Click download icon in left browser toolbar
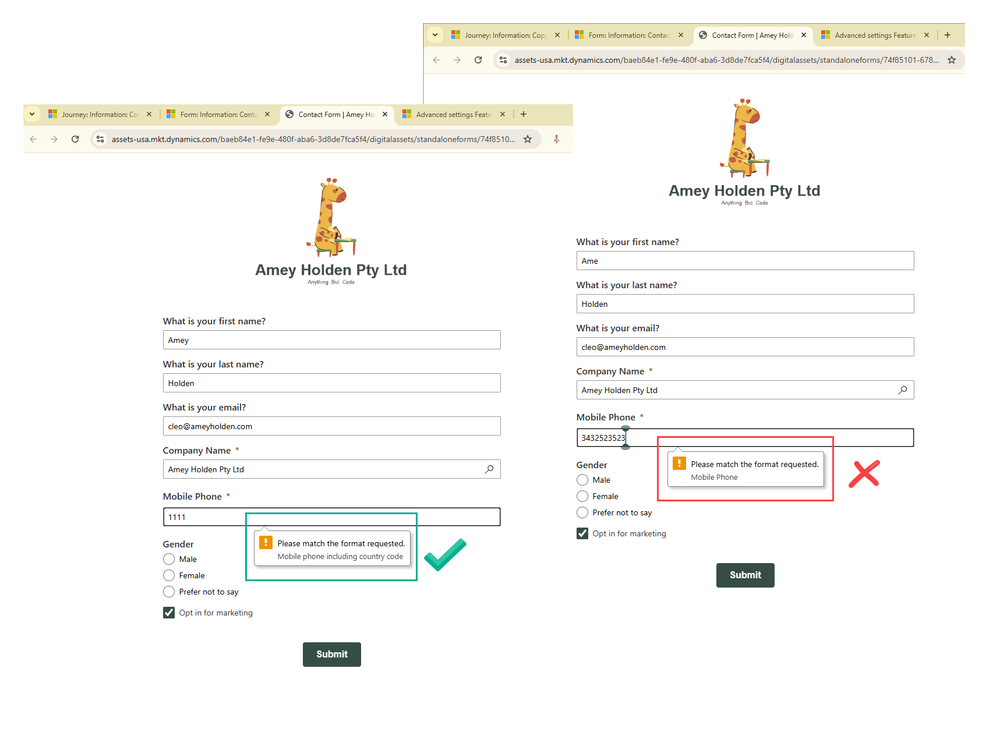Screen dimensions: 1000x743 (556, 139)
